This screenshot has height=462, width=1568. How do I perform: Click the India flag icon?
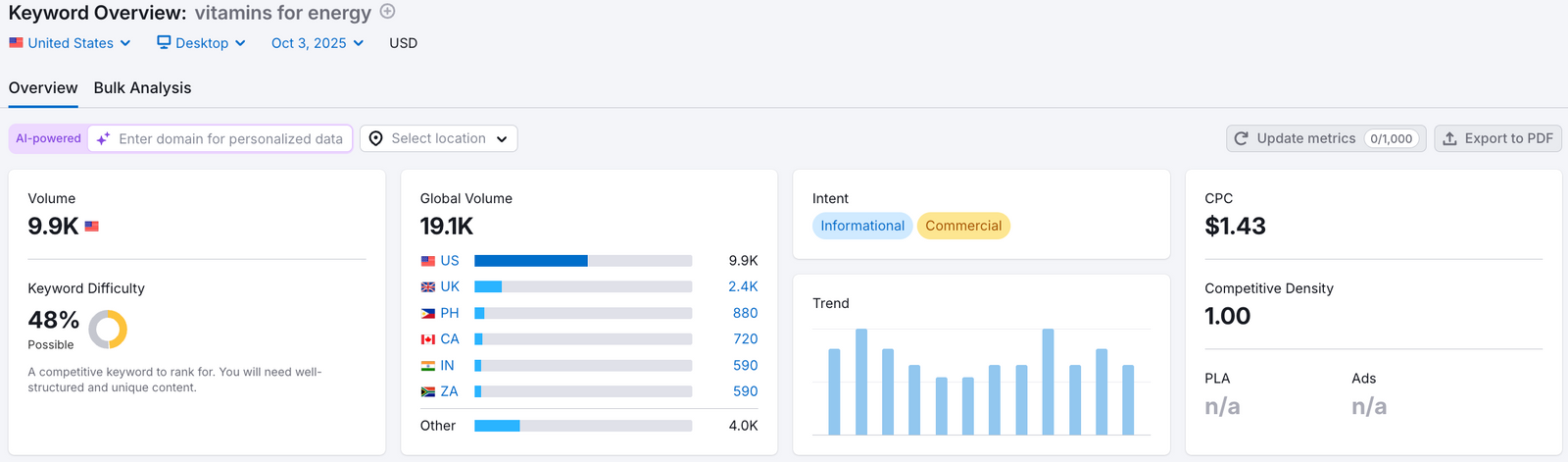point(428,365)
